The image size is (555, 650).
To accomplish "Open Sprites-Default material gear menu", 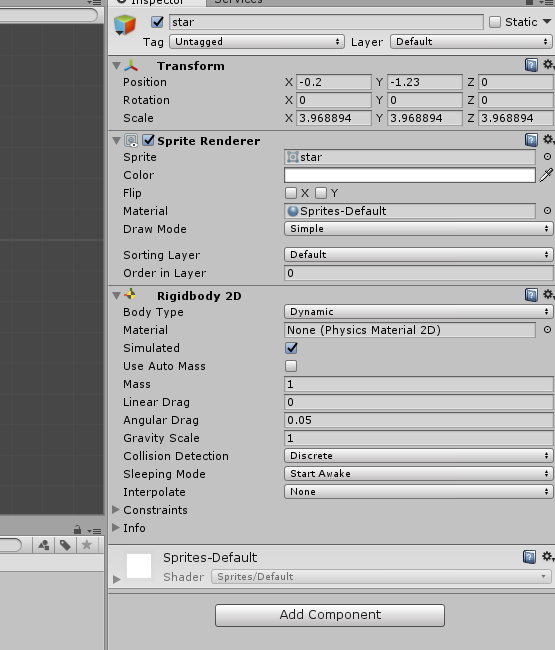I will pos(547,556).
